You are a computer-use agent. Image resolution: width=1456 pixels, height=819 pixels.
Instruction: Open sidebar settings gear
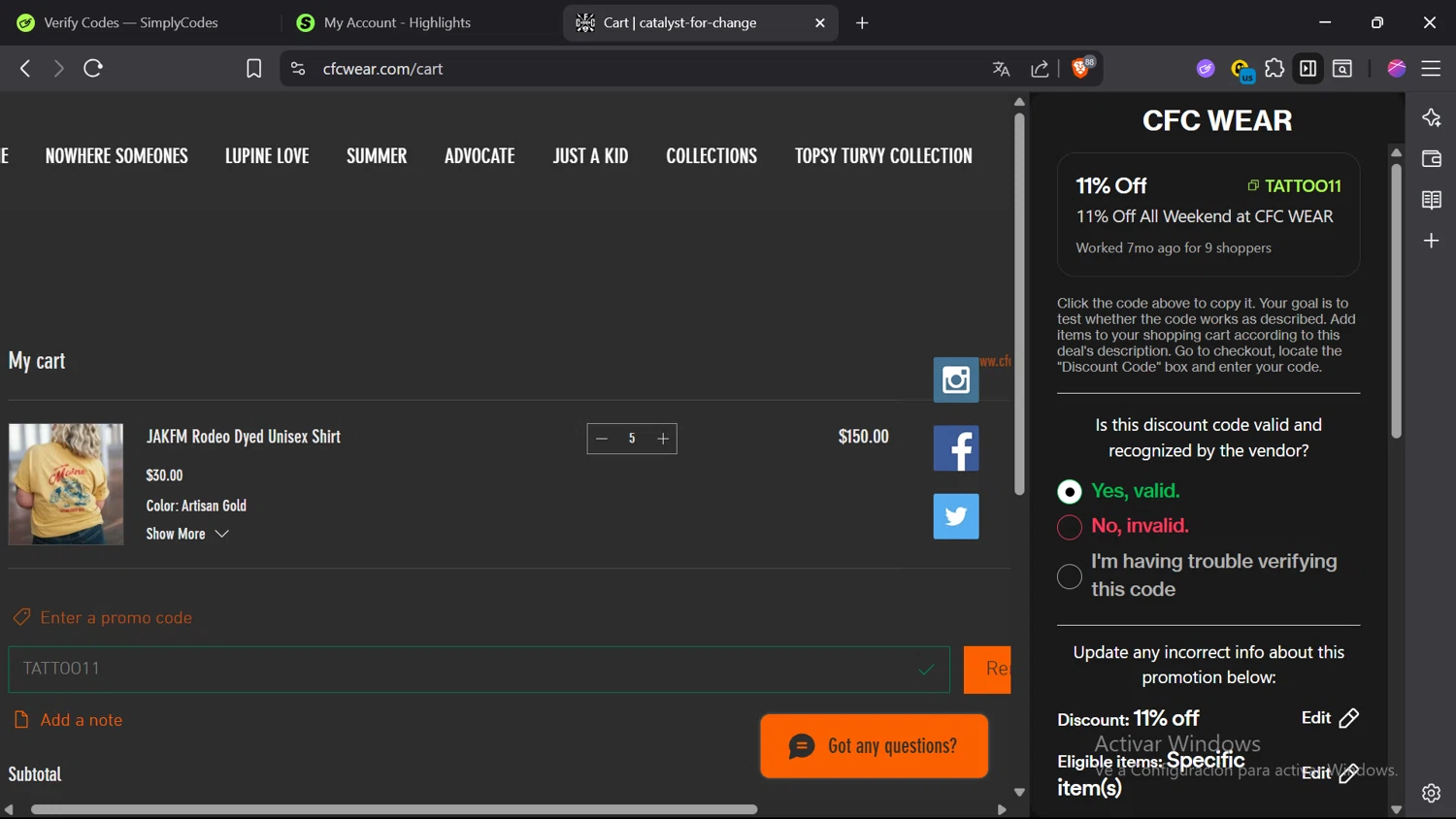pos(1432,793)
